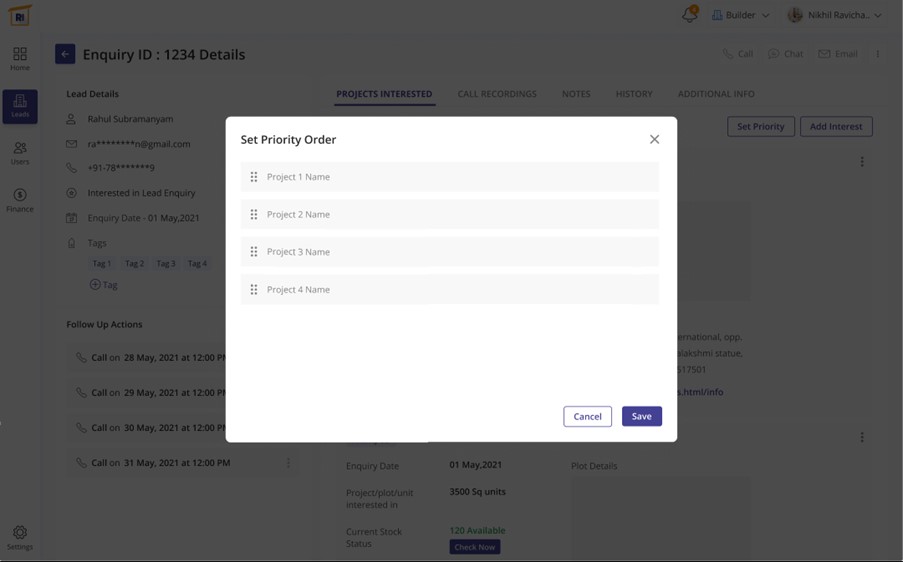Switch to the Additional Info tab
The image size is (903, 562).
[x=716, y=94]
